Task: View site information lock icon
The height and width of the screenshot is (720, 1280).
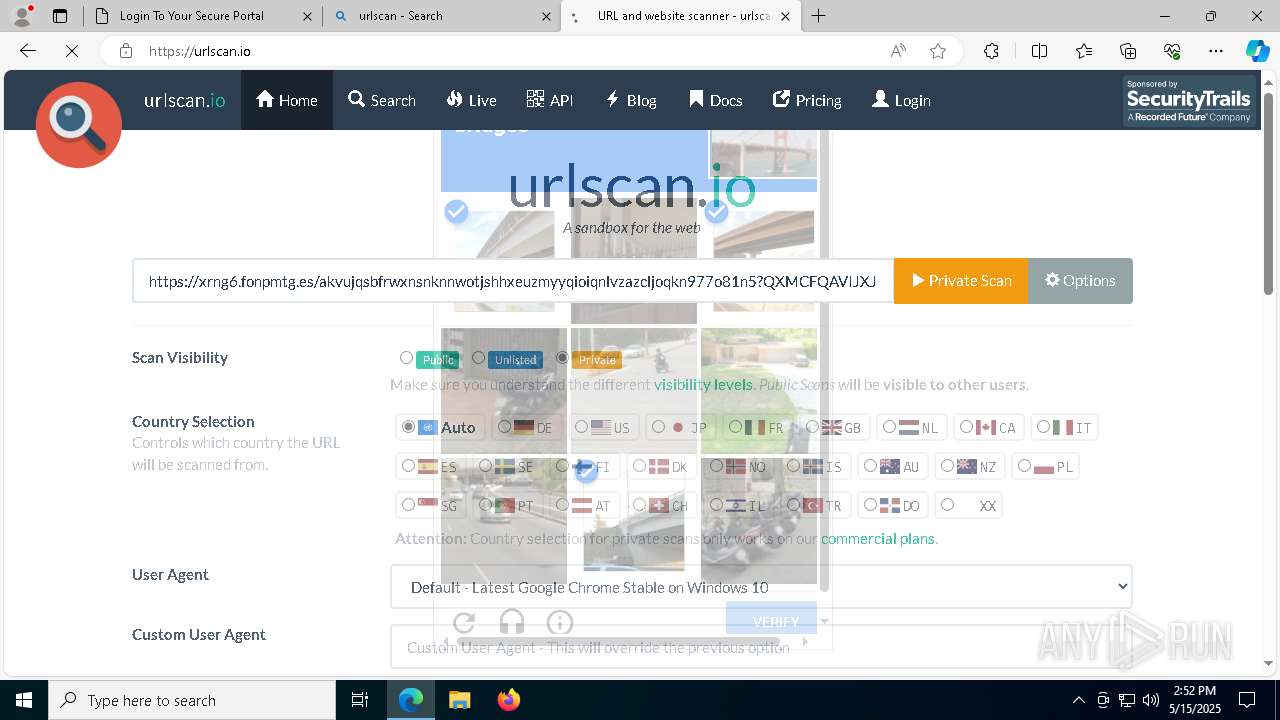Action: 126,51
